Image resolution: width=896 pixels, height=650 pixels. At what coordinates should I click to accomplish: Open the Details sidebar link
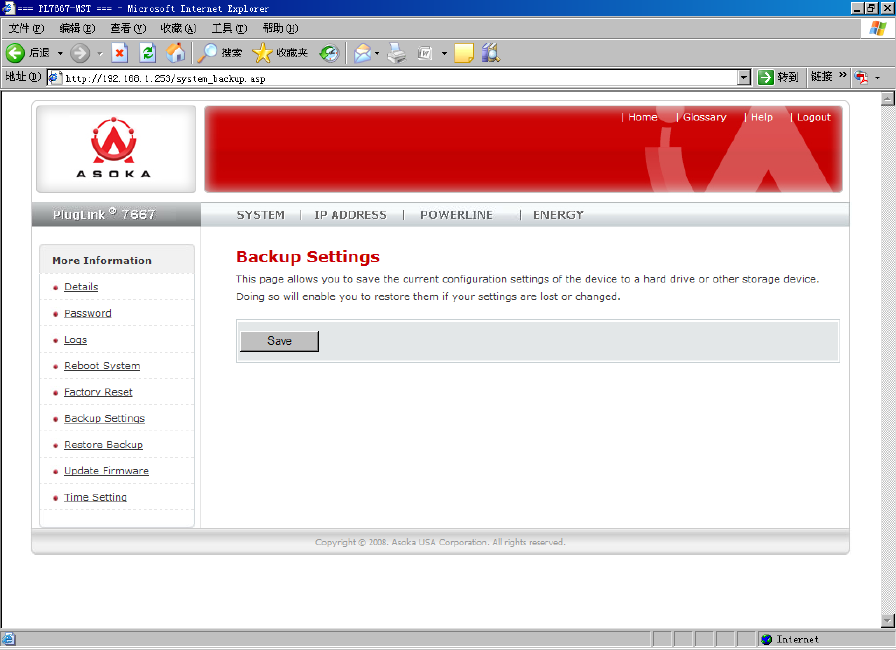click(81, 287)
